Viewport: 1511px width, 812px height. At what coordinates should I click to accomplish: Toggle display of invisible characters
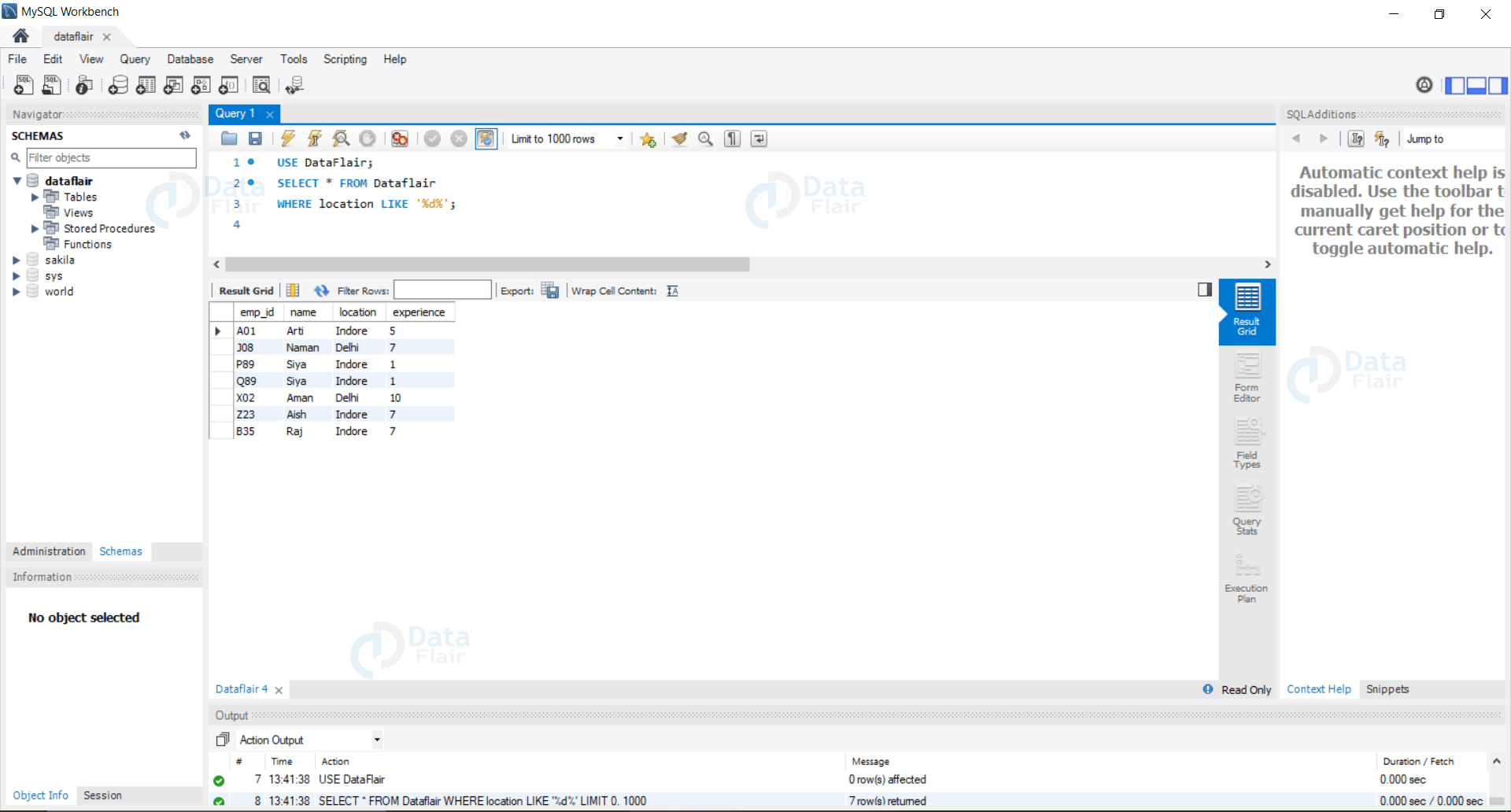click(x=731, y=138)
